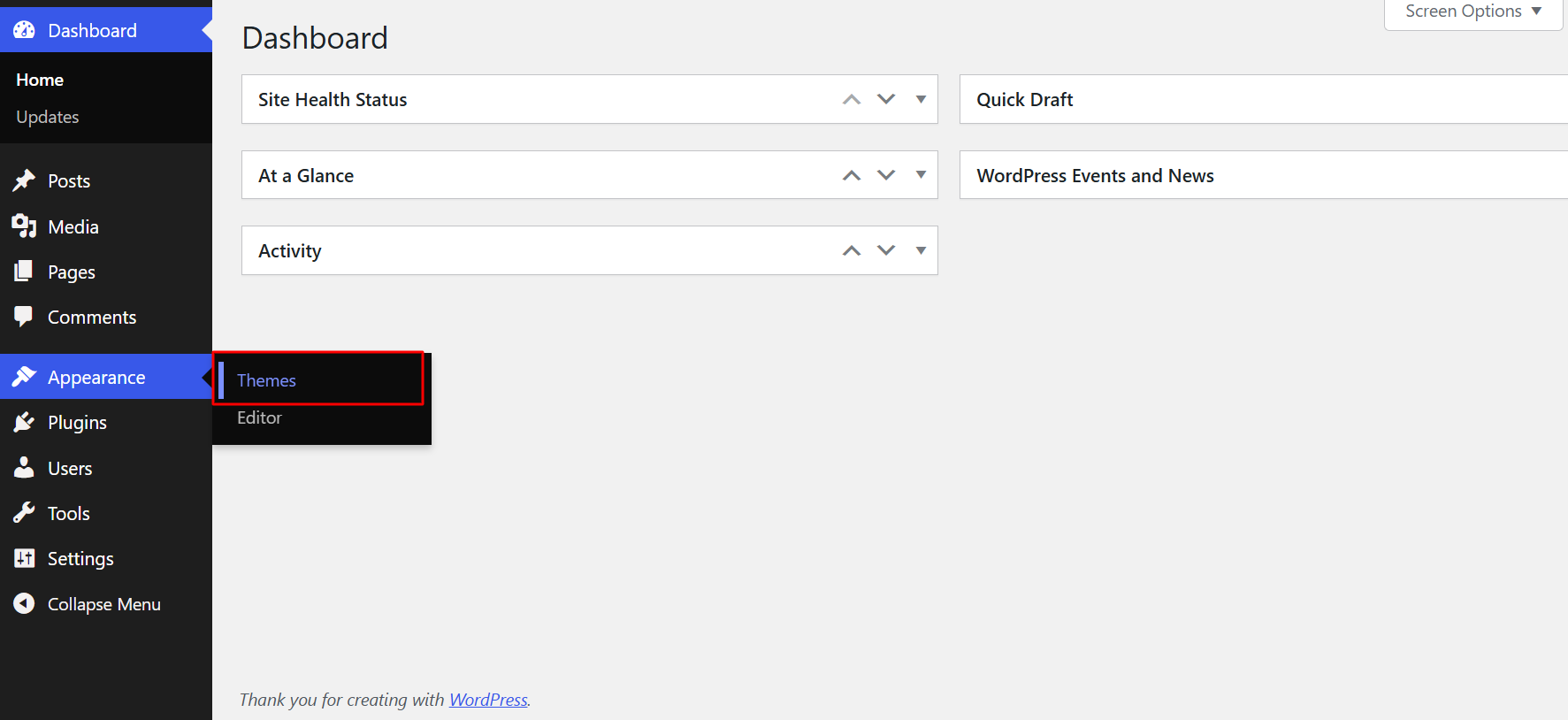Toggle Activity panel triangle
Image resolution: width=1568 pixels, height=720 pixels.
tap(921, 250)
